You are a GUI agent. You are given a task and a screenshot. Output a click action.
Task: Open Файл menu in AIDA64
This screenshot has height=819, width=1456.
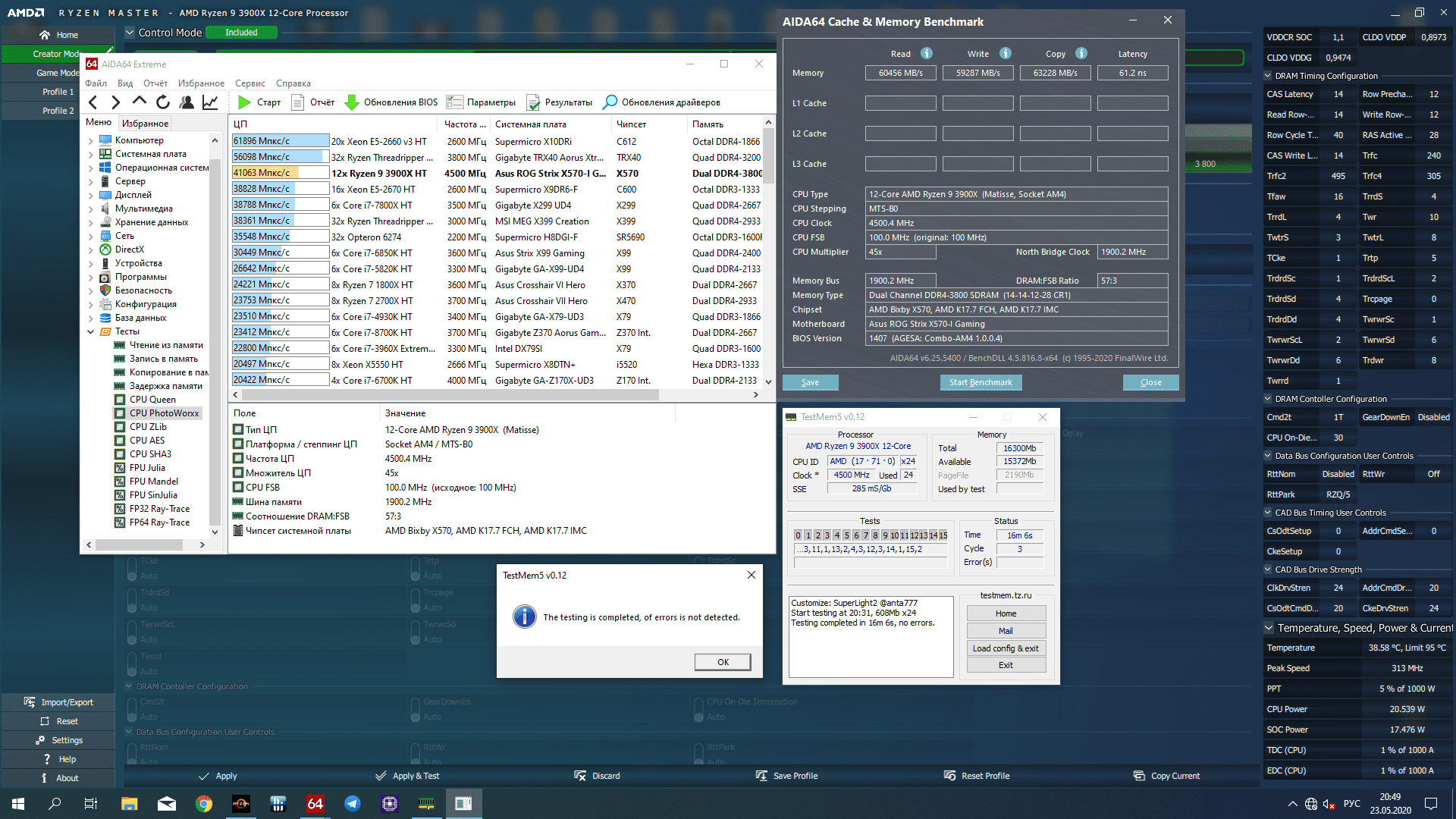[96, 83]
